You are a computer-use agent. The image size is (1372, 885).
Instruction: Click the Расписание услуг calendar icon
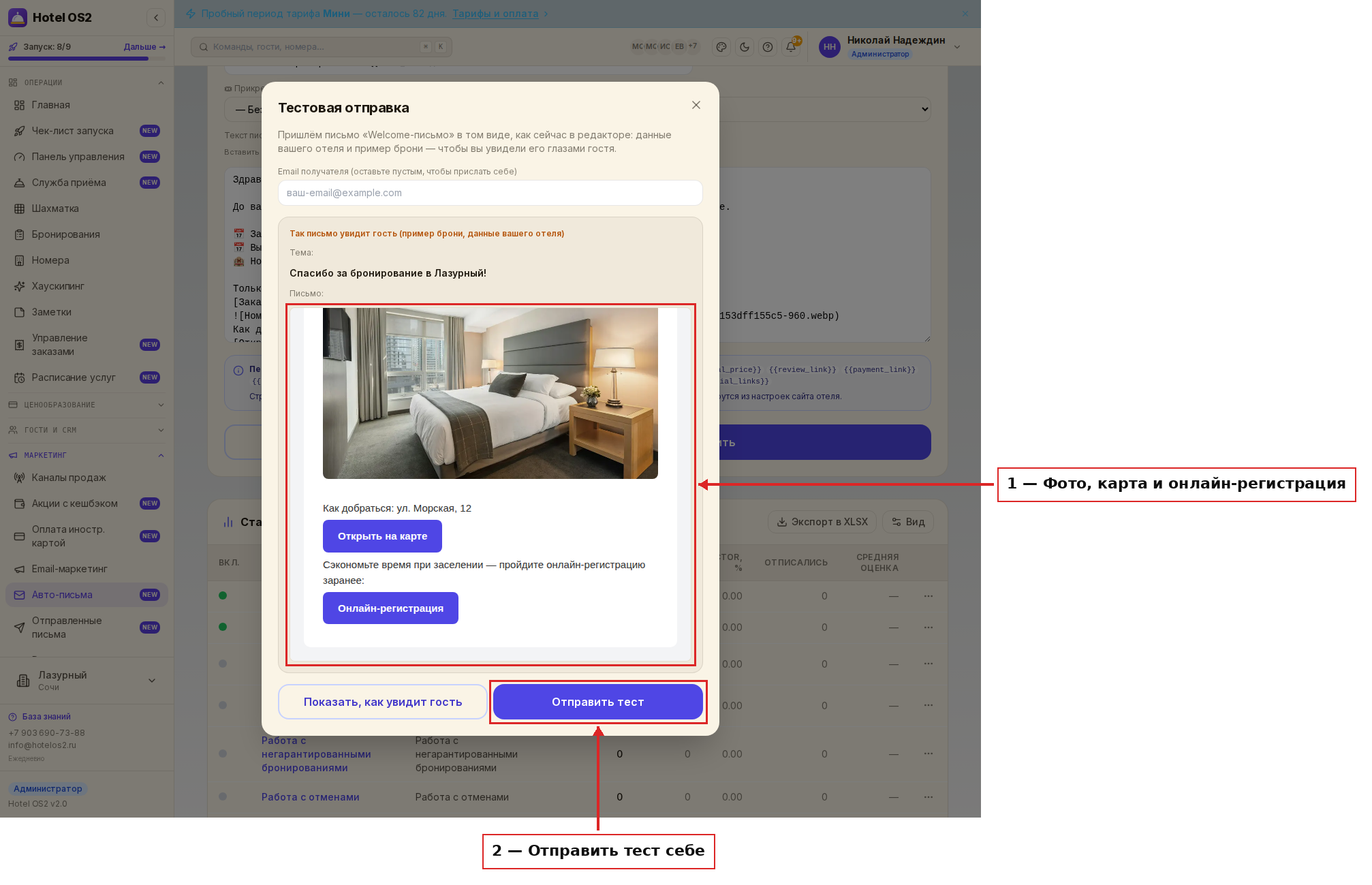[x=19, y=377]
